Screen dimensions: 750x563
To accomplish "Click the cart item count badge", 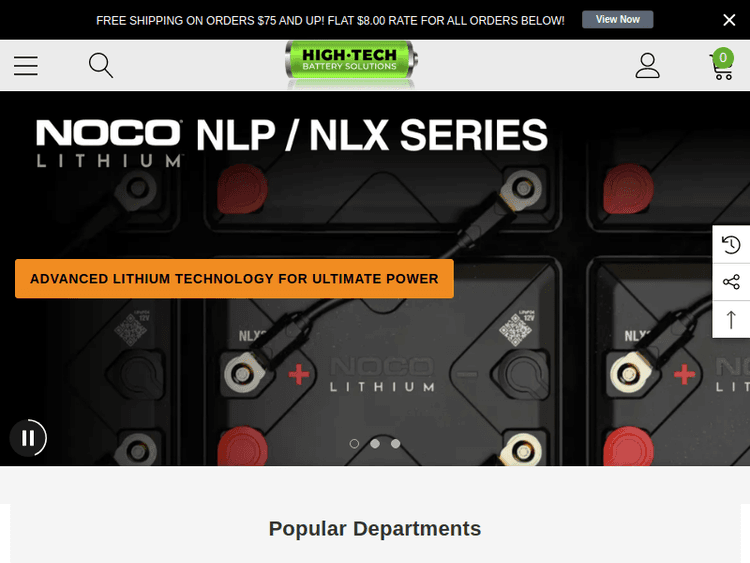I will coord(723,58).
